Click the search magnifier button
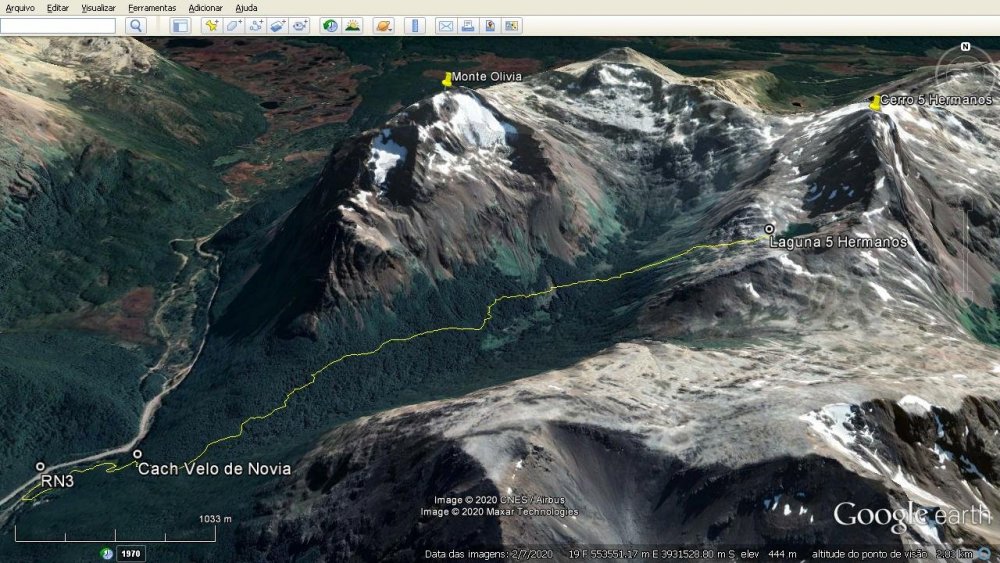Screen dimensions: 1000x563 (x=136, y=26)
